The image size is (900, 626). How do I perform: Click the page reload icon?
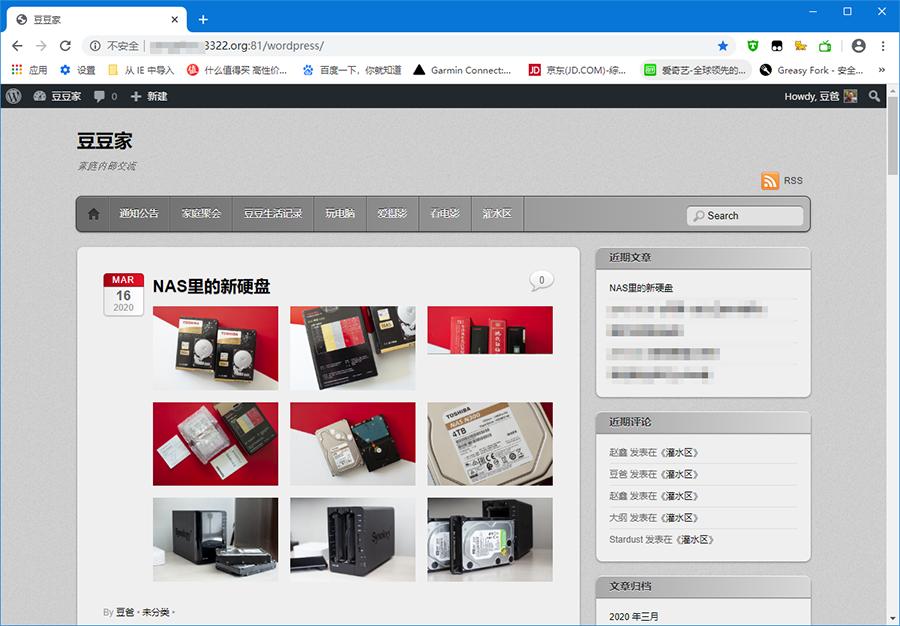tap(65, 45)
